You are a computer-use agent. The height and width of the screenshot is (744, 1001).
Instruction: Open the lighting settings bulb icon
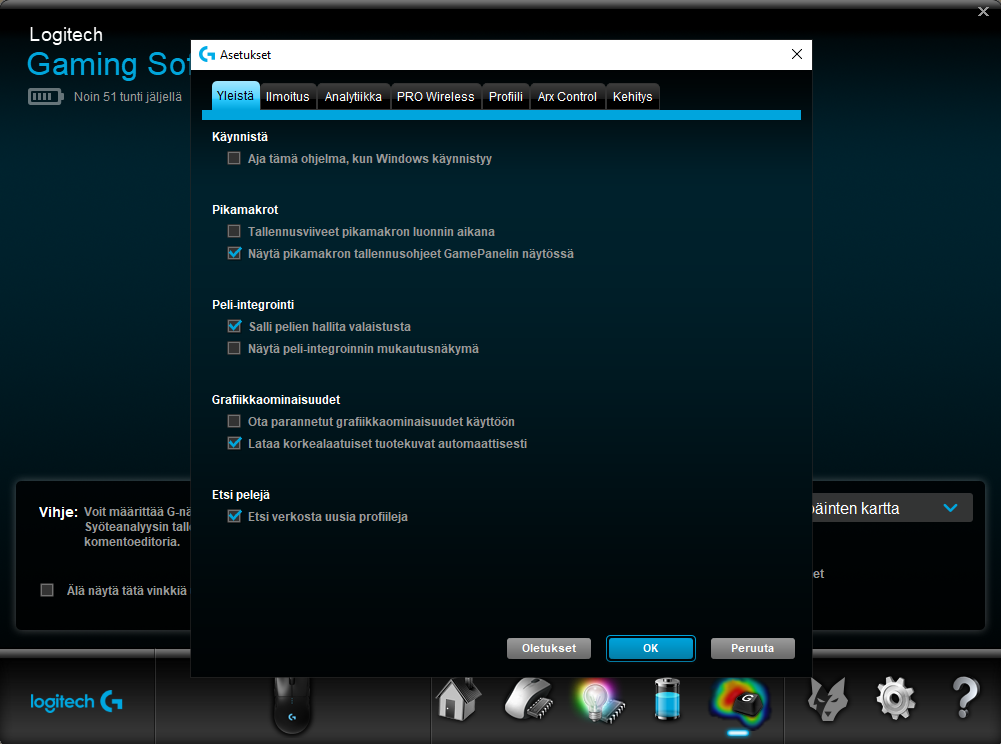click(599, 701)
